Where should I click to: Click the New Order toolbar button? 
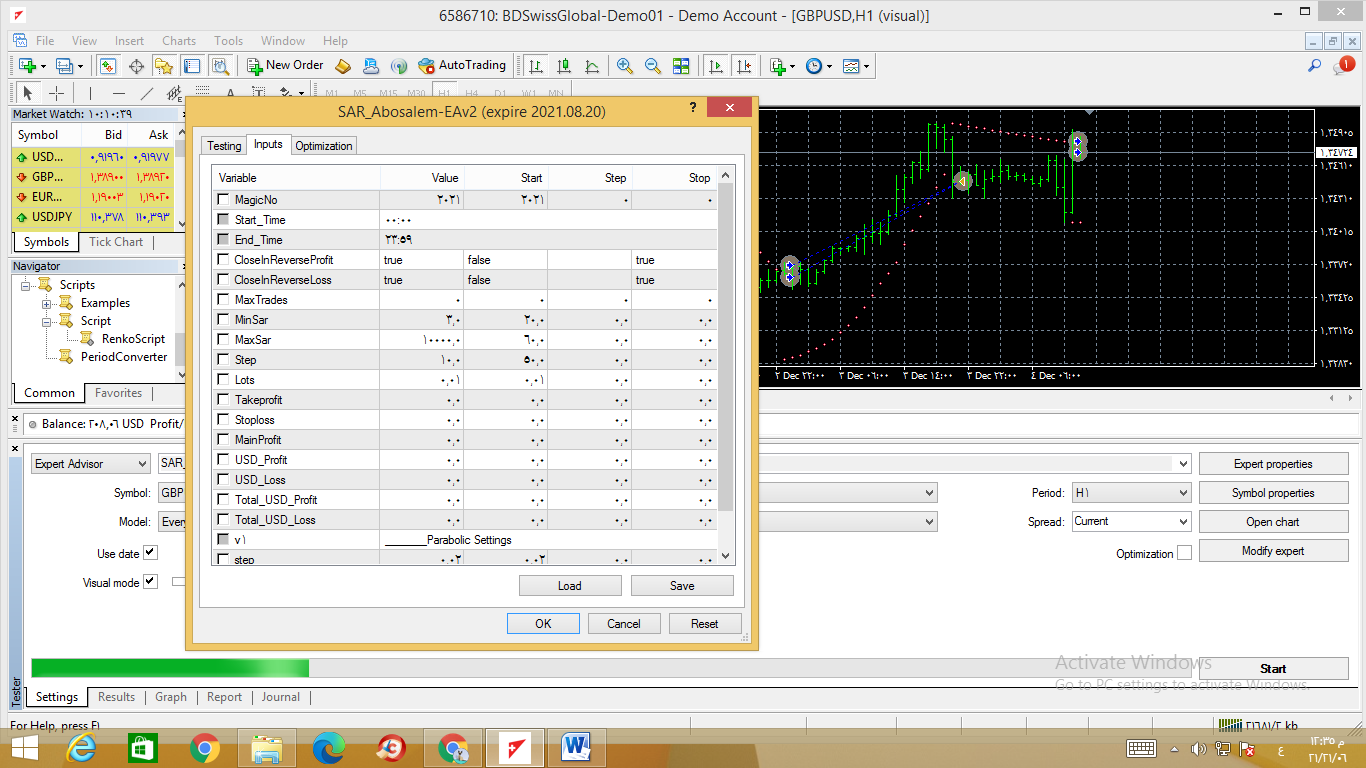click(285, 66)
